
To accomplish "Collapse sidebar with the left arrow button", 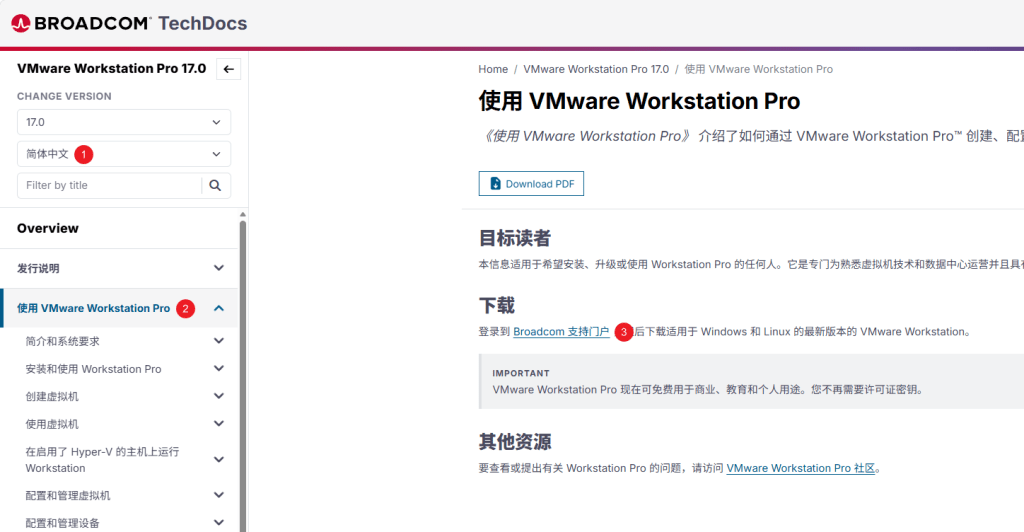I will coord(229,69).
